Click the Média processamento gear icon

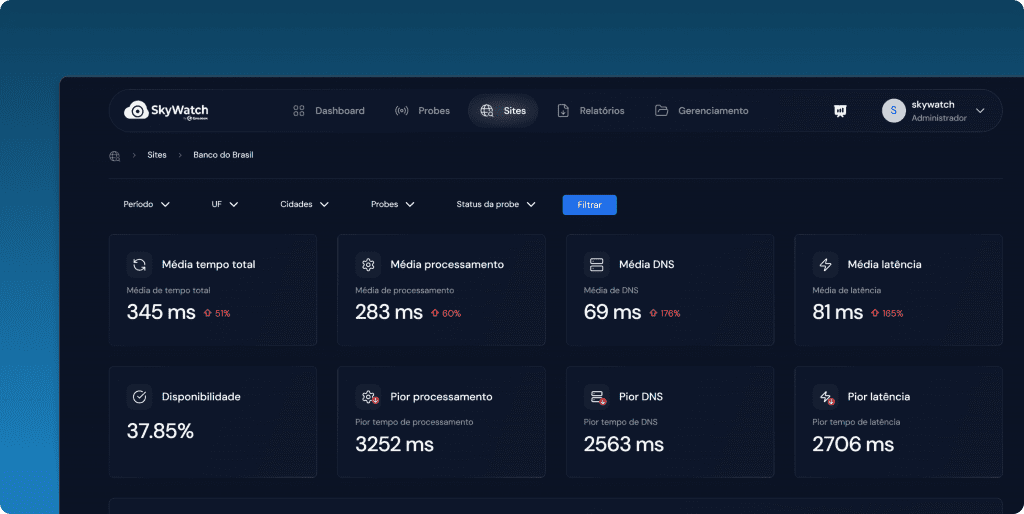(x=368, y=265)
